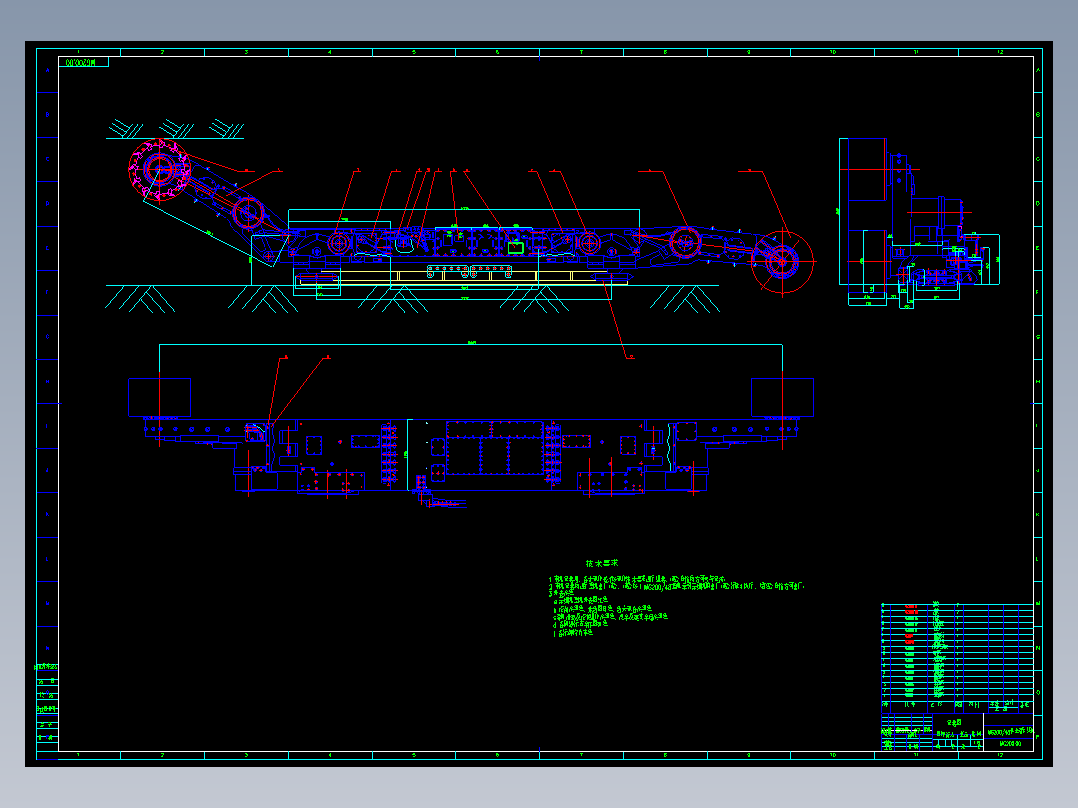The image size is (1078, 808).
Task: Click zone number 12 on the top border
Action: tap(1000, 52)
